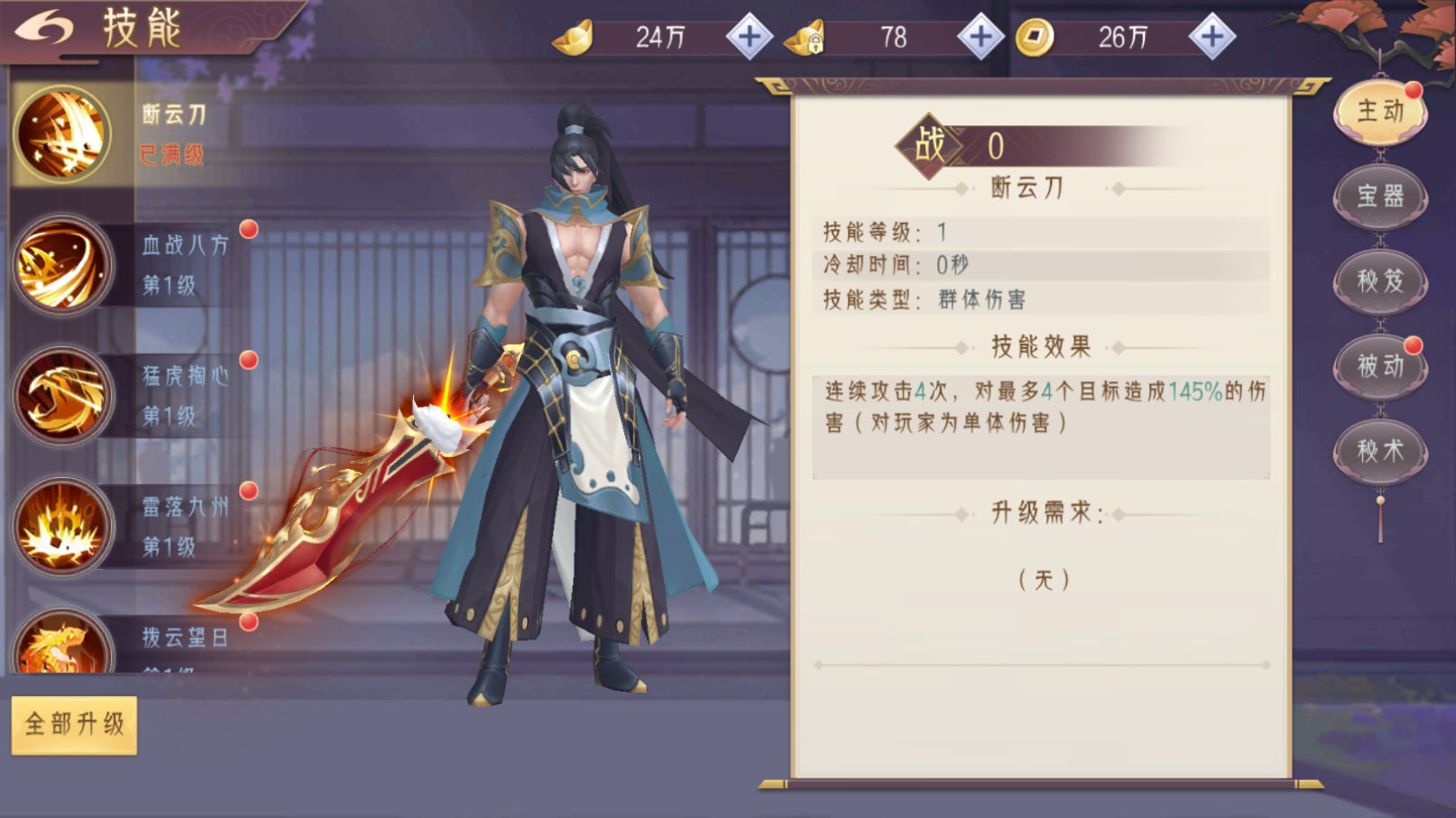Screen dimensions: 1456x818
Task: Click the 全部升级 button
Action: 74,724
